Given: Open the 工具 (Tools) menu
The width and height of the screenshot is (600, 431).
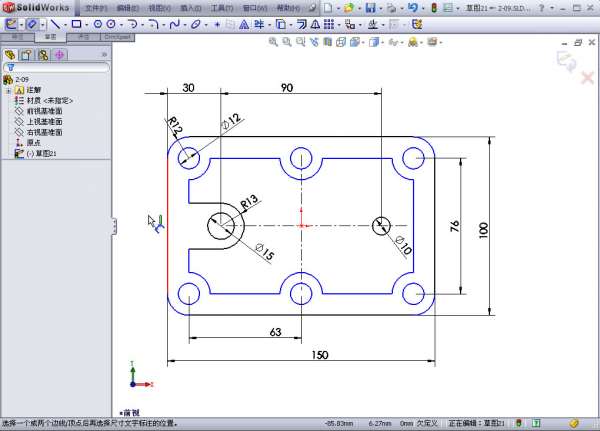Looking at the screenshot, I should (x=221, y=7).
